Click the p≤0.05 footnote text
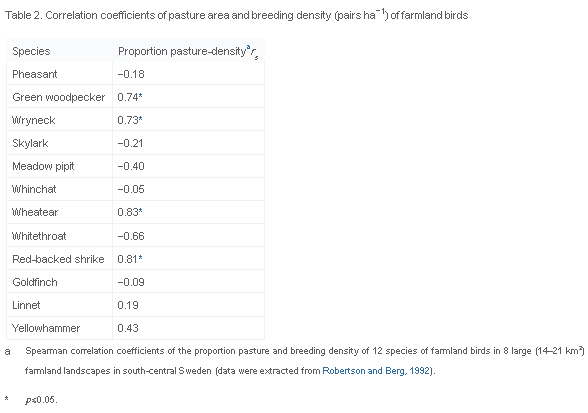 (x=41, y=400)
